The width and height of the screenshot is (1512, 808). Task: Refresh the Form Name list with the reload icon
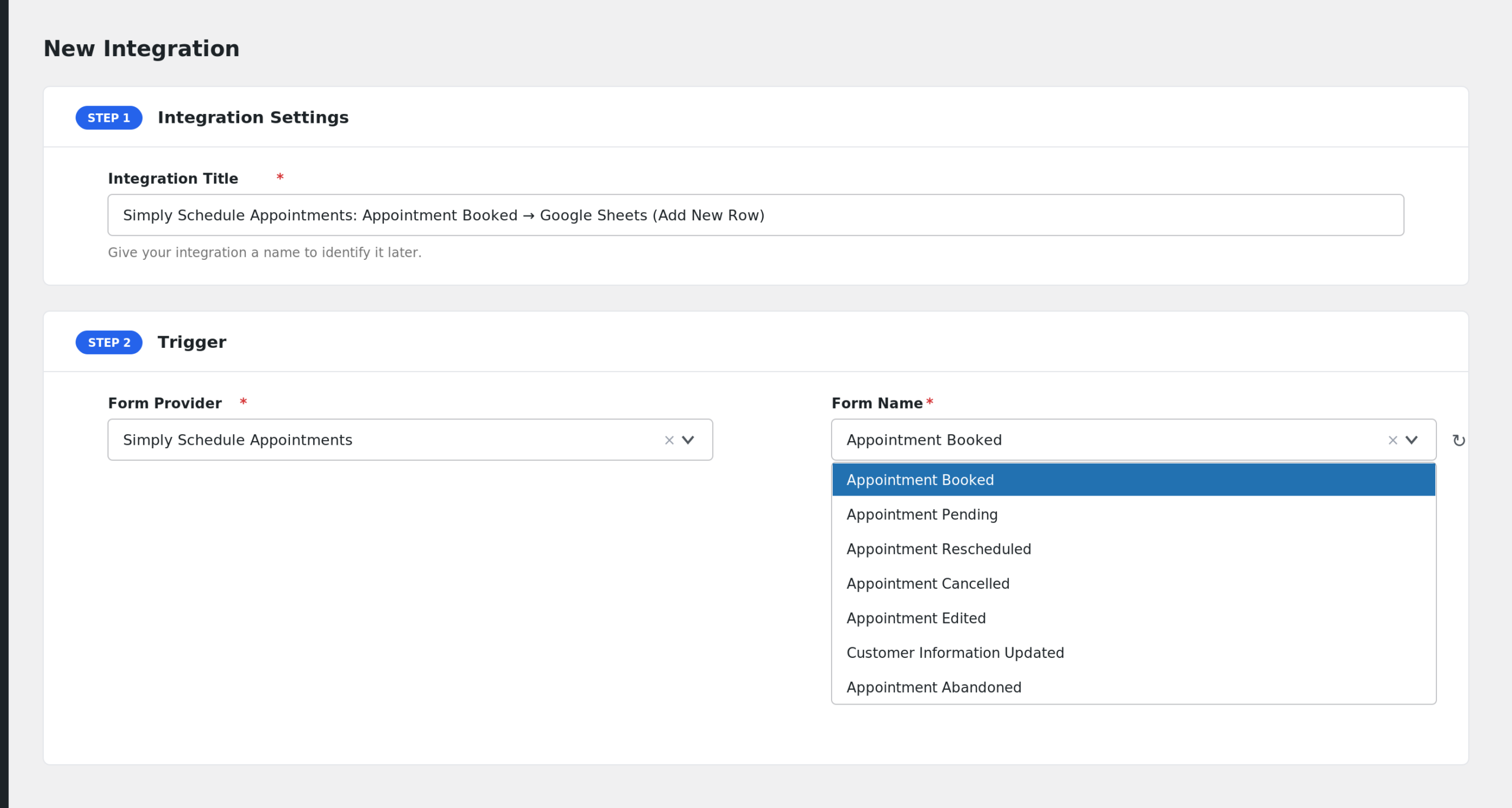[x=1459, y=441]
